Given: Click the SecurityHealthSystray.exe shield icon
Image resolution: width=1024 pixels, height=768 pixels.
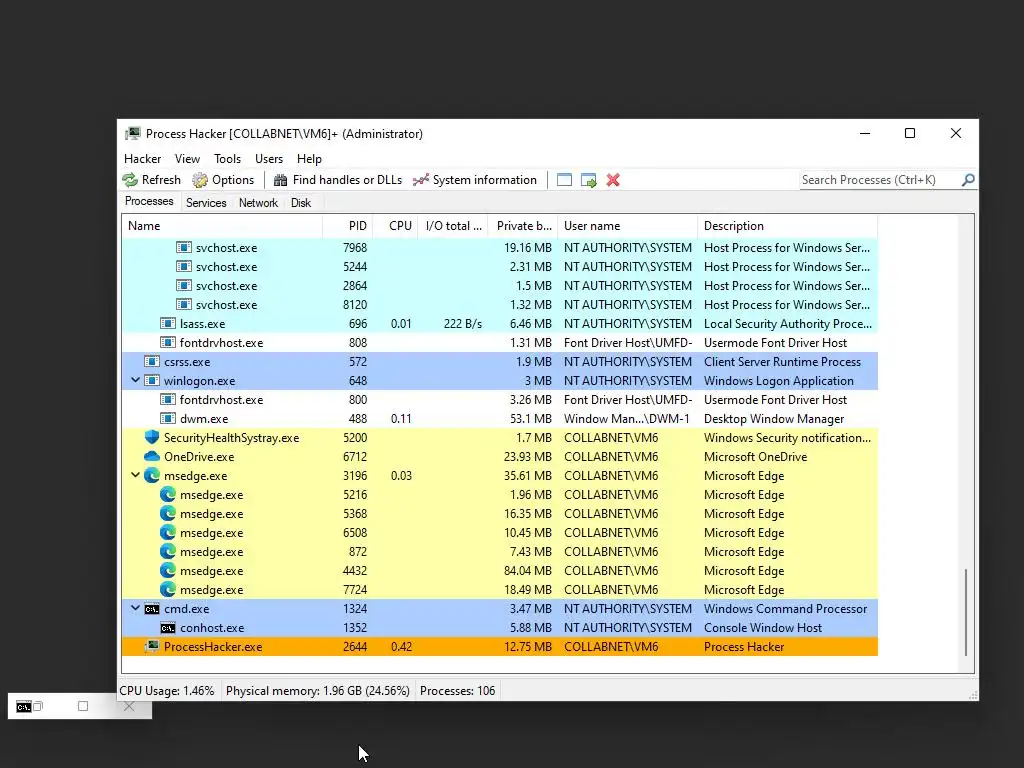Looking at the screenshot, I should (152, 438).
